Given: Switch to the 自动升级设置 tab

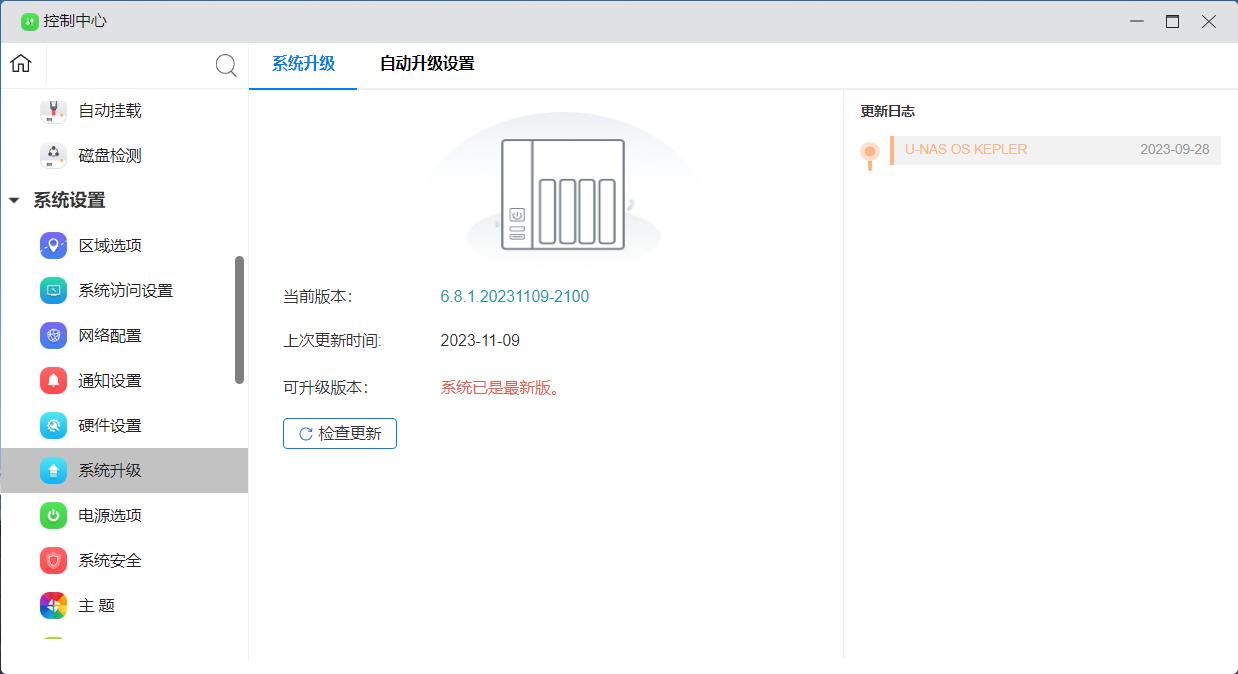Looking at the screenshot, I should [427, 64].
